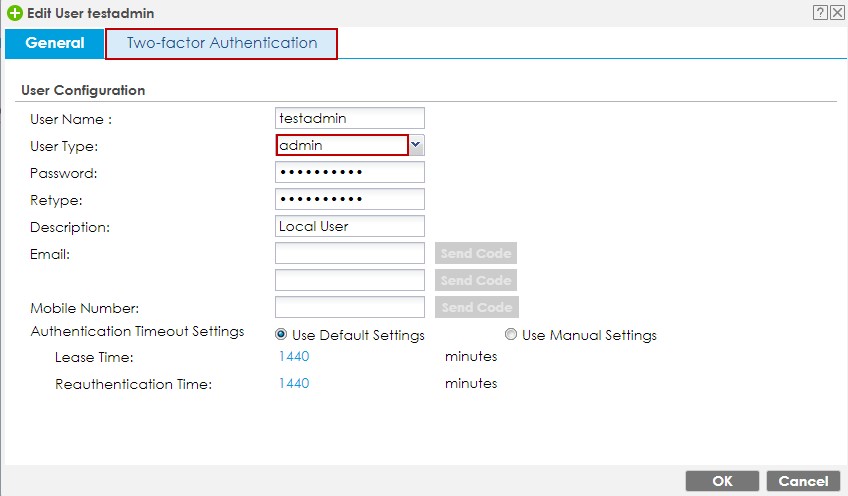Click the second Email input field

(349, 280)
